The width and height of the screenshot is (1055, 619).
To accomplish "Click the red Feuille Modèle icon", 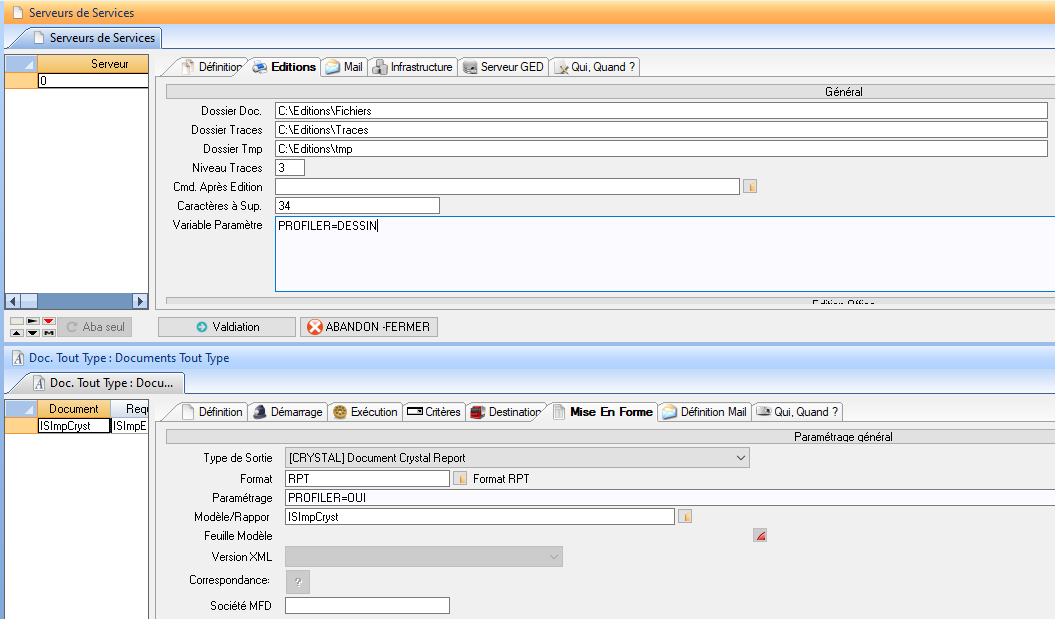I will click(x=760, y=536).
